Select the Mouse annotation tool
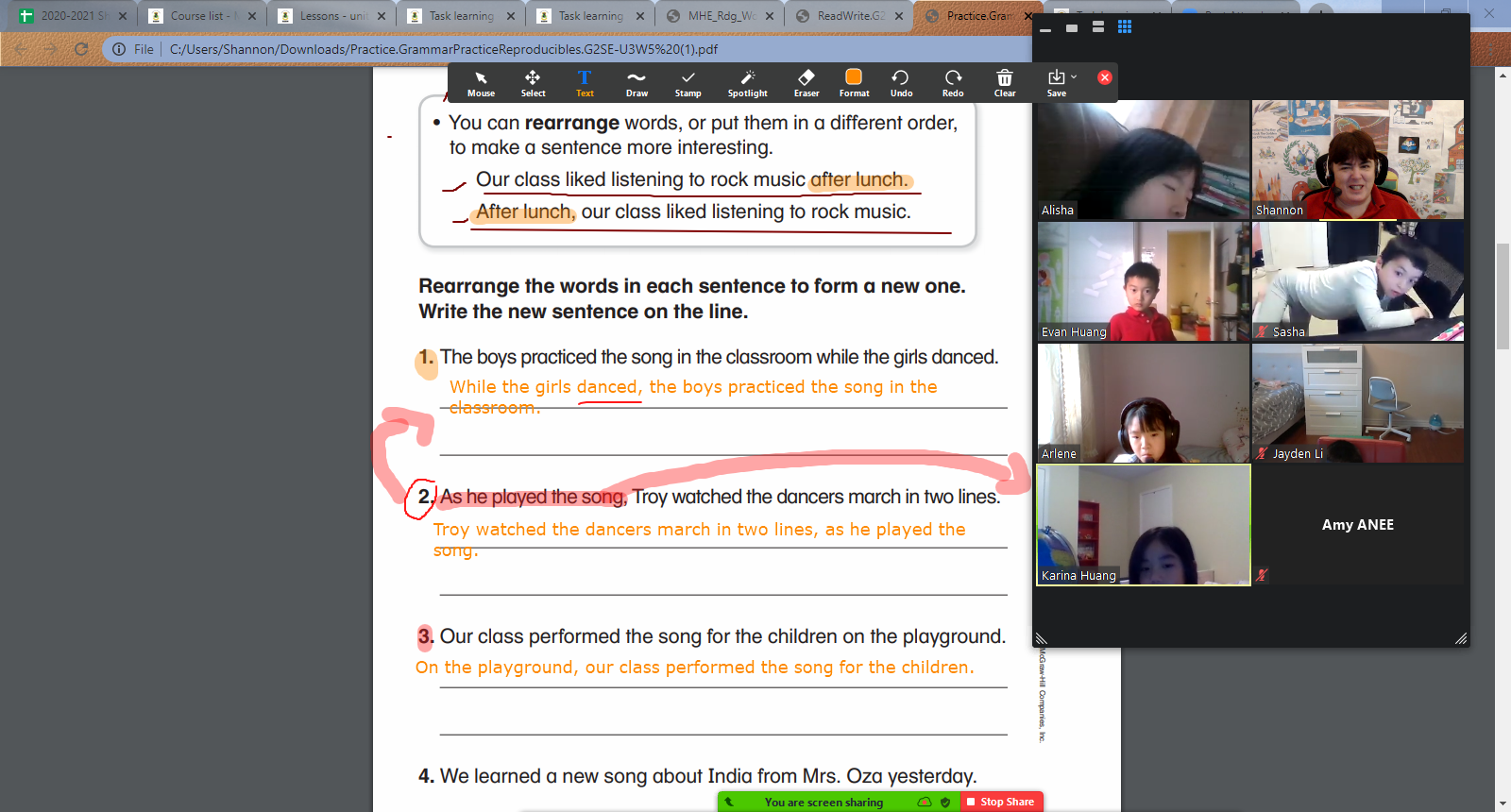This screenshot has height=812, width=1511. click(481, 83)
